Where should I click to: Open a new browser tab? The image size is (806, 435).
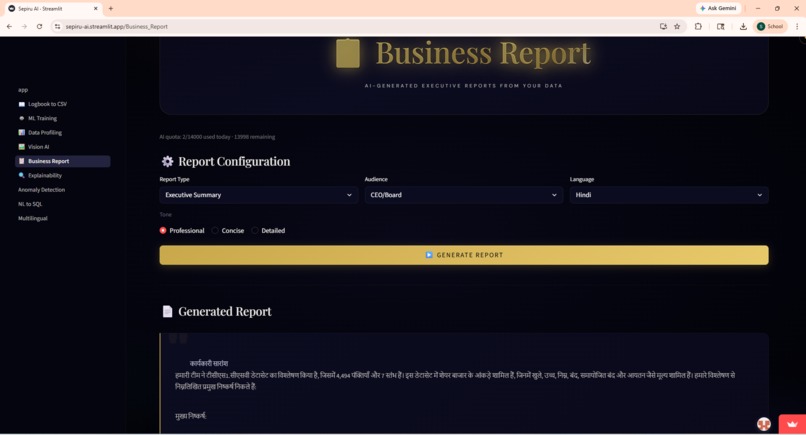click(111, 8)
